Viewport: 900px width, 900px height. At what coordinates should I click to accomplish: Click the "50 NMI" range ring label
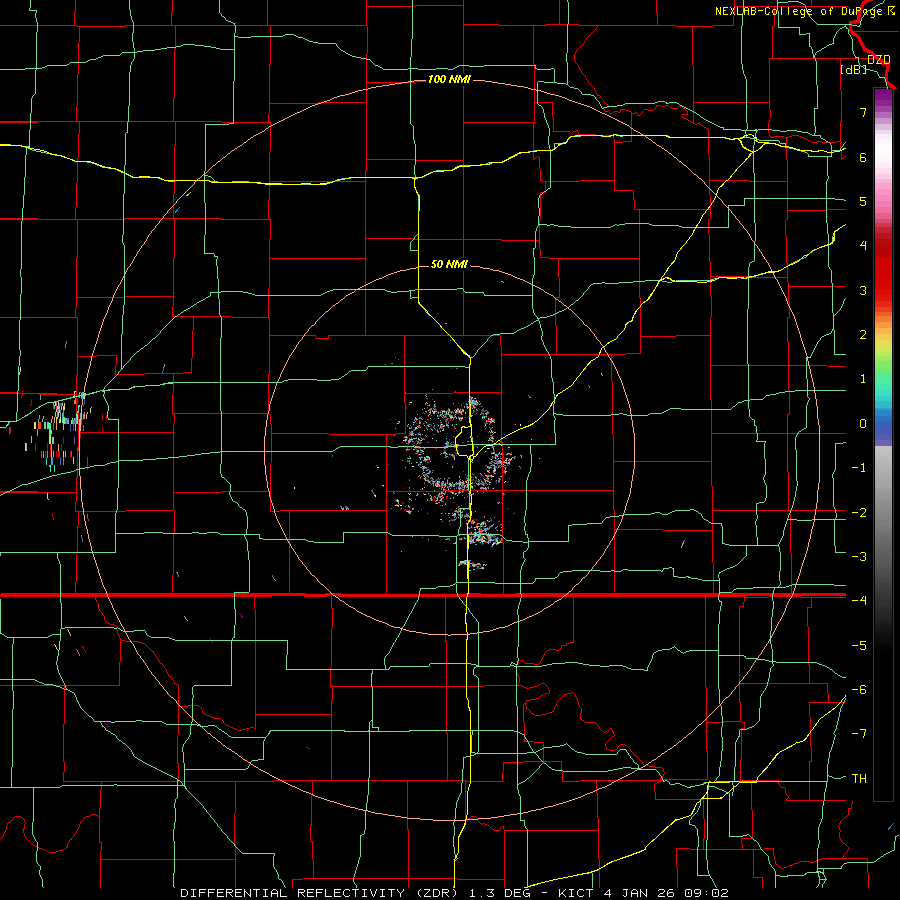tap(449, 264)
